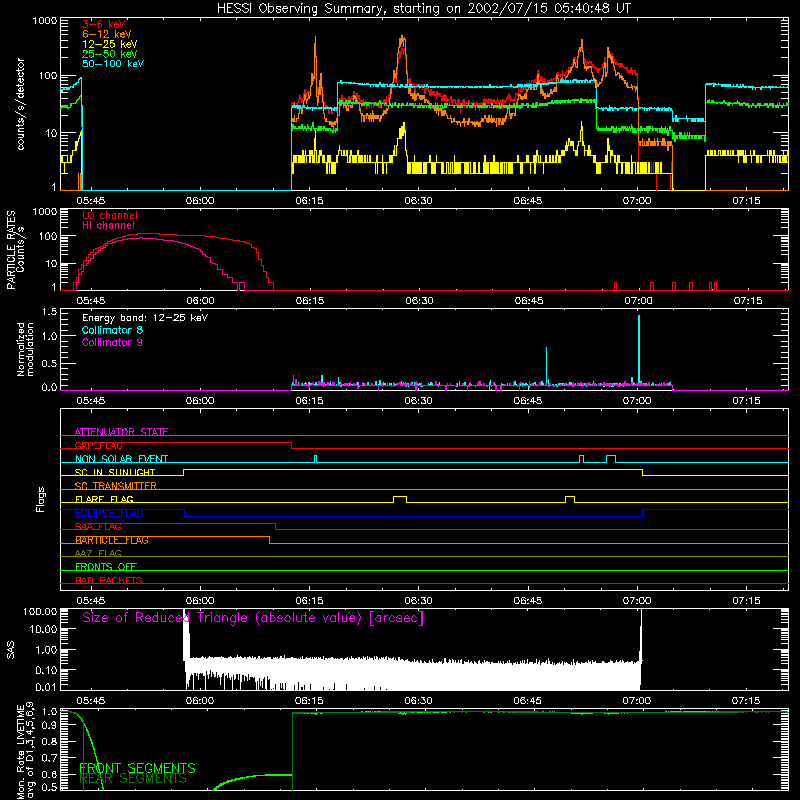Click the FLARE_FLAG label

(104, 499)
